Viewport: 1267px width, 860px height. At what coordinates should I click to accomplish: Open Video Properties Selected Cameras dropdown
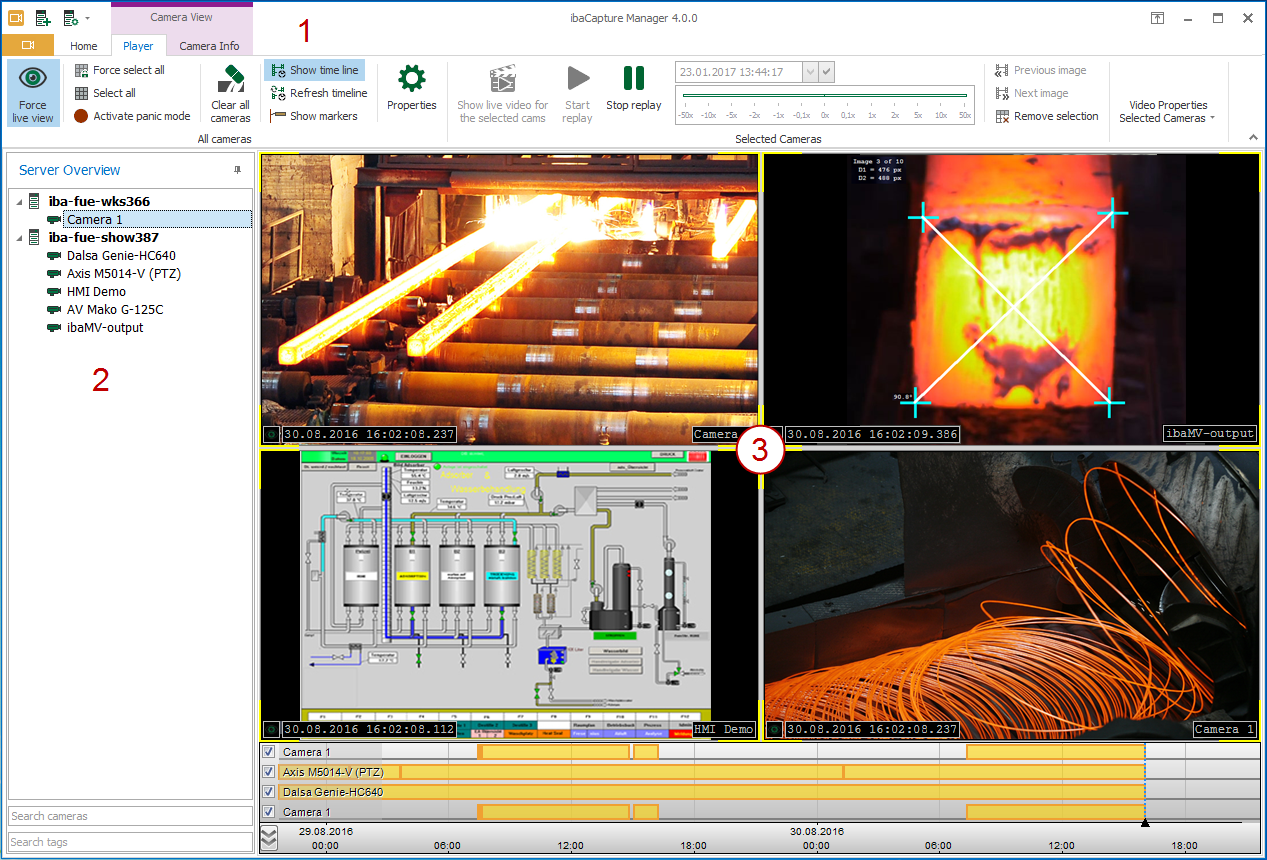point(1167,111)
